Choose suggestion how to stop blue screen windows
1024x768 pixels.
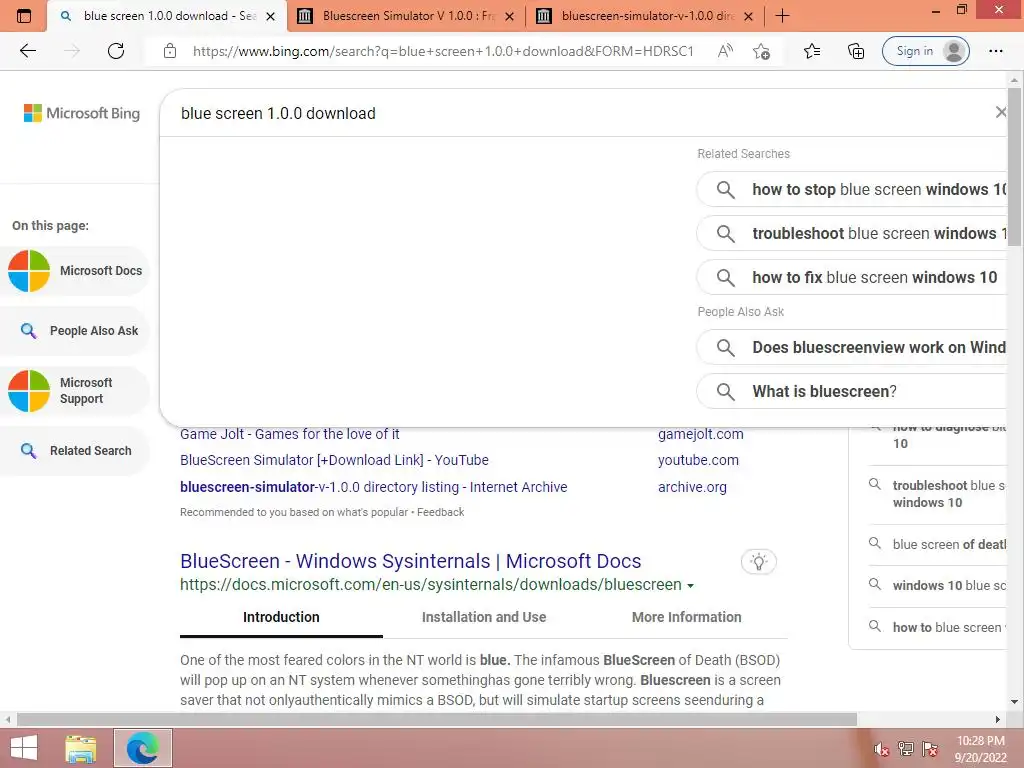click(852, 189)
